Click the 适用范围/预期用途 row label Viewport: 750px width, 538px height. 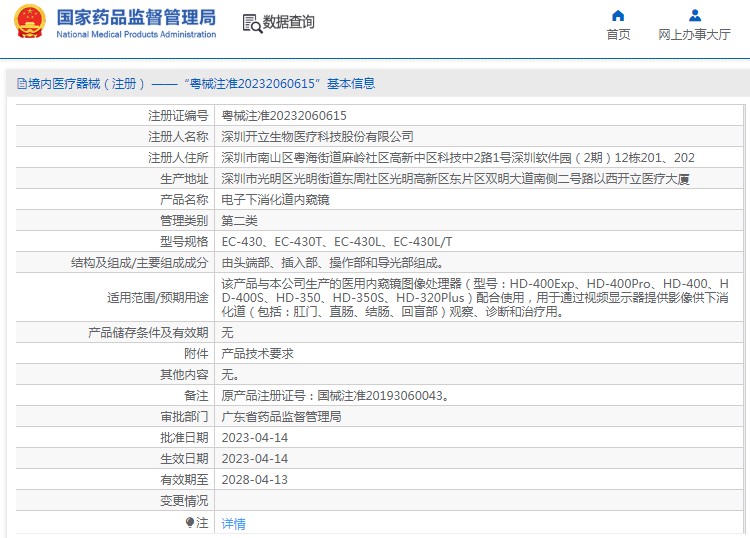pos(158,298)
